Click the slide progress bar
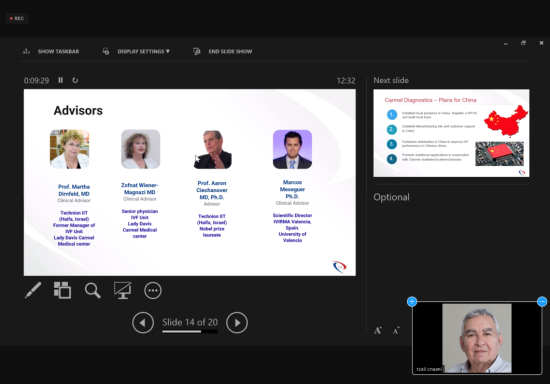 [x=190, y=331]
